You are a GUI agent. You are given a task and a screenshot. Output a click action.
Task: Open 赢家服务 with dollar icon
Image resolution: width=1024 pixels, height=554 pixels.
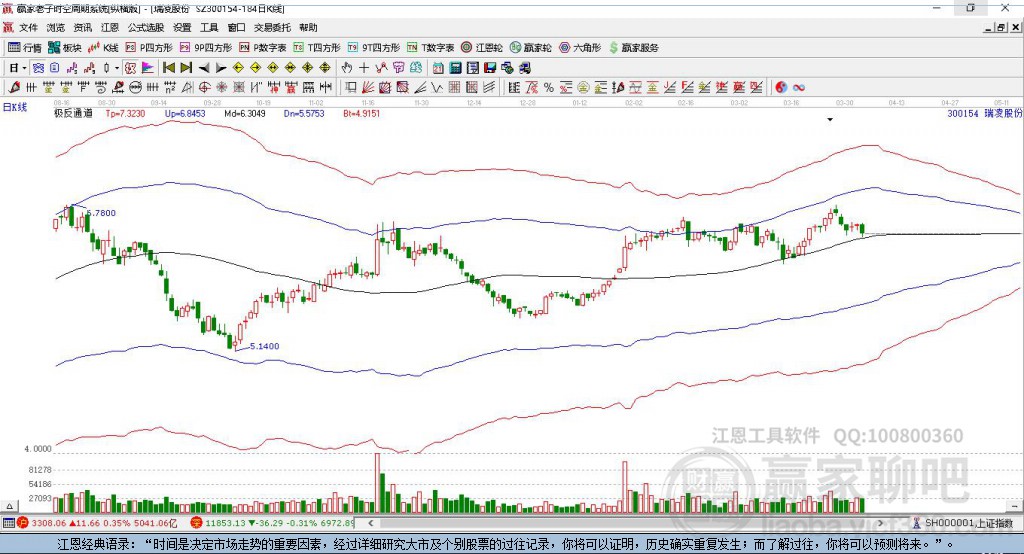click(634, 48)
